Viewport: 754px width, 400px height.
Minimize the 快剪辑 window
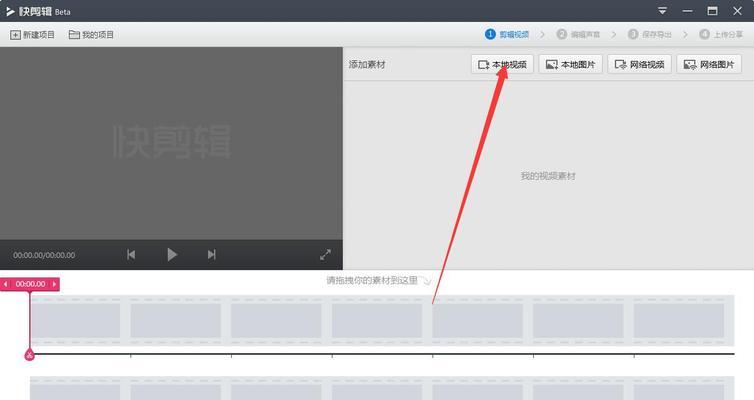[x=688, y=11]
